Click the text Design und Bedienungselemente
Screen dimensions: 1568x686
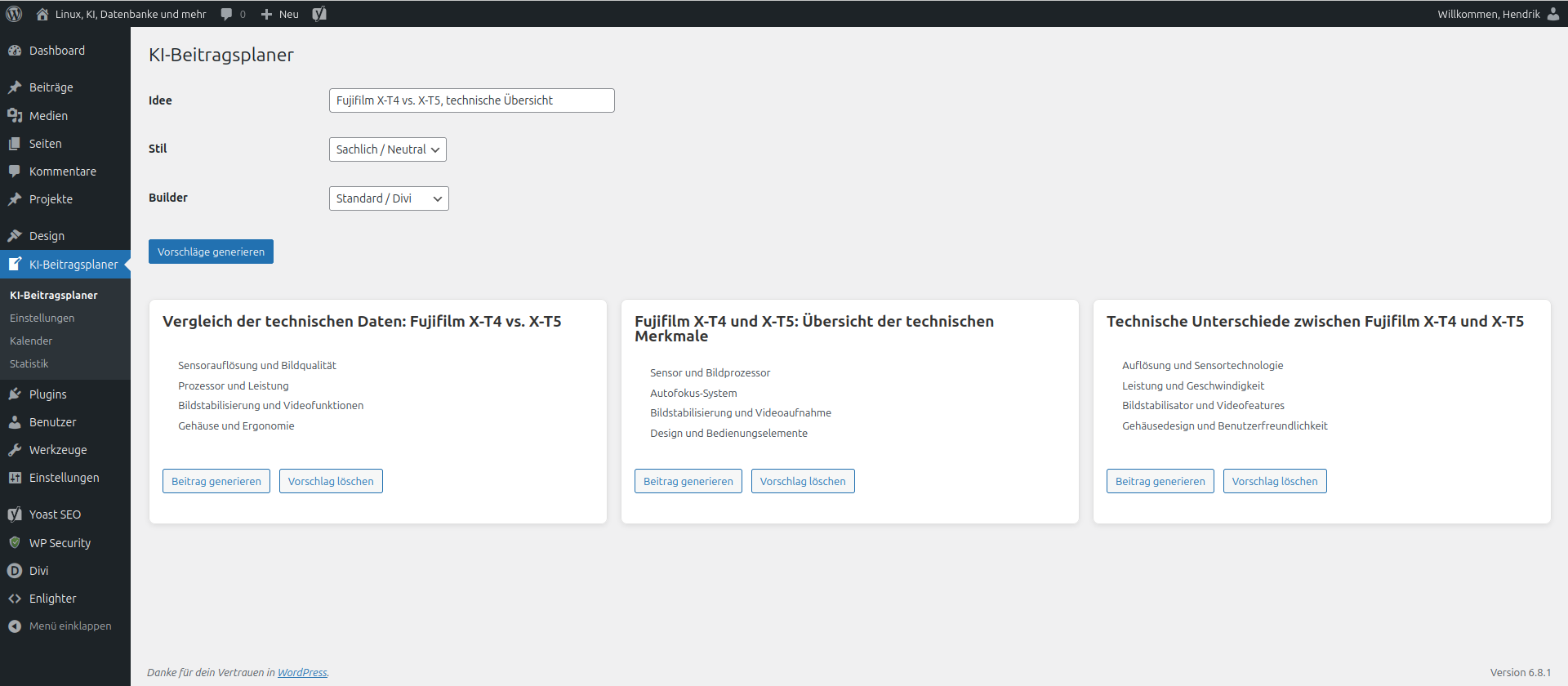pyautogui.click(x=728, y=434)
